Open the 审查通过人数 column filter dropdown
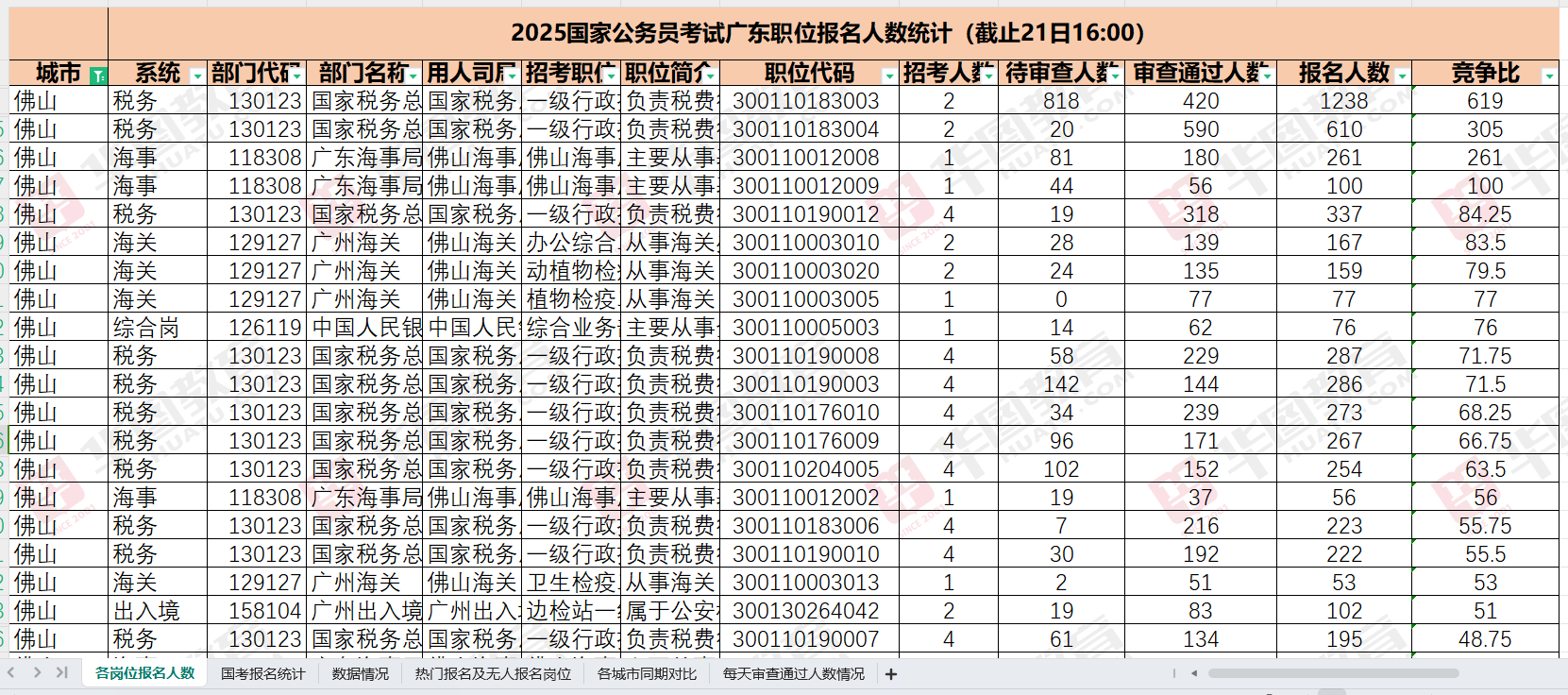Screen dimensions: 1568x695 (1266, 76)
